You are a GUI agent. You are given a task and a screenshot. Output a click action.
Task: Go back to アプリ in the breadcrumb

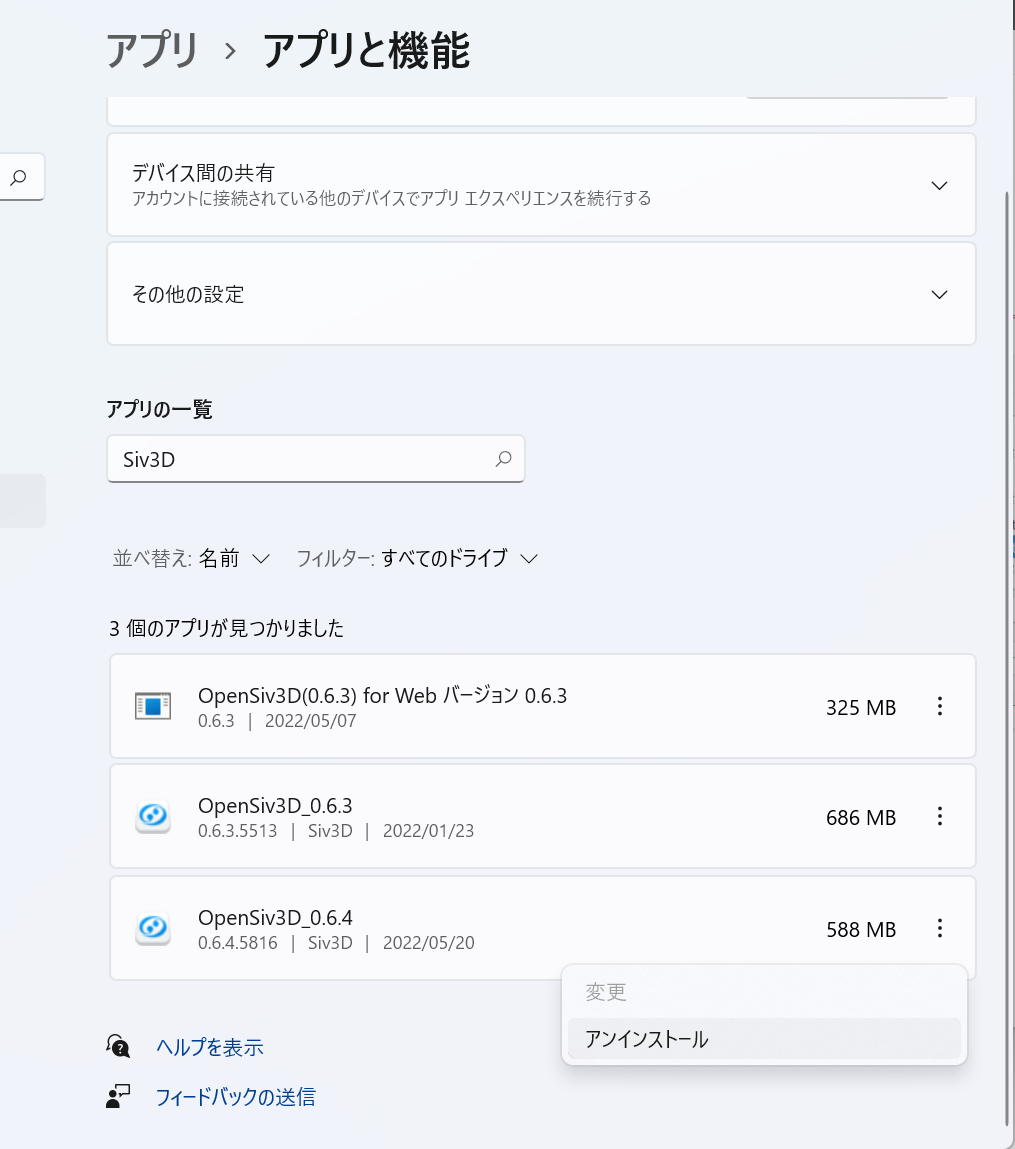(152, 50)
